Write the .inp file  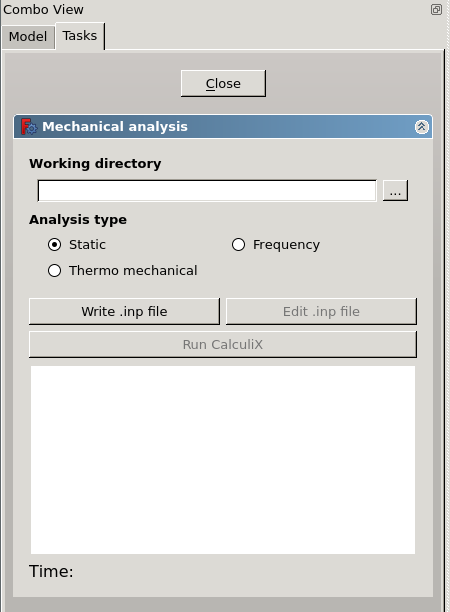pyautogui.click(x=125, y=311)
